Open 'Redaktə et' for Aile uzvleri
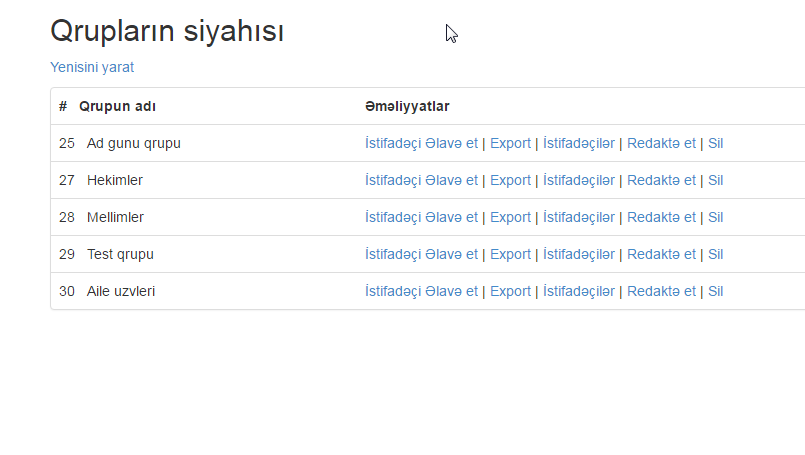Image resolution: width=805 pixels, height=455 pixels. tap(661, 291)
